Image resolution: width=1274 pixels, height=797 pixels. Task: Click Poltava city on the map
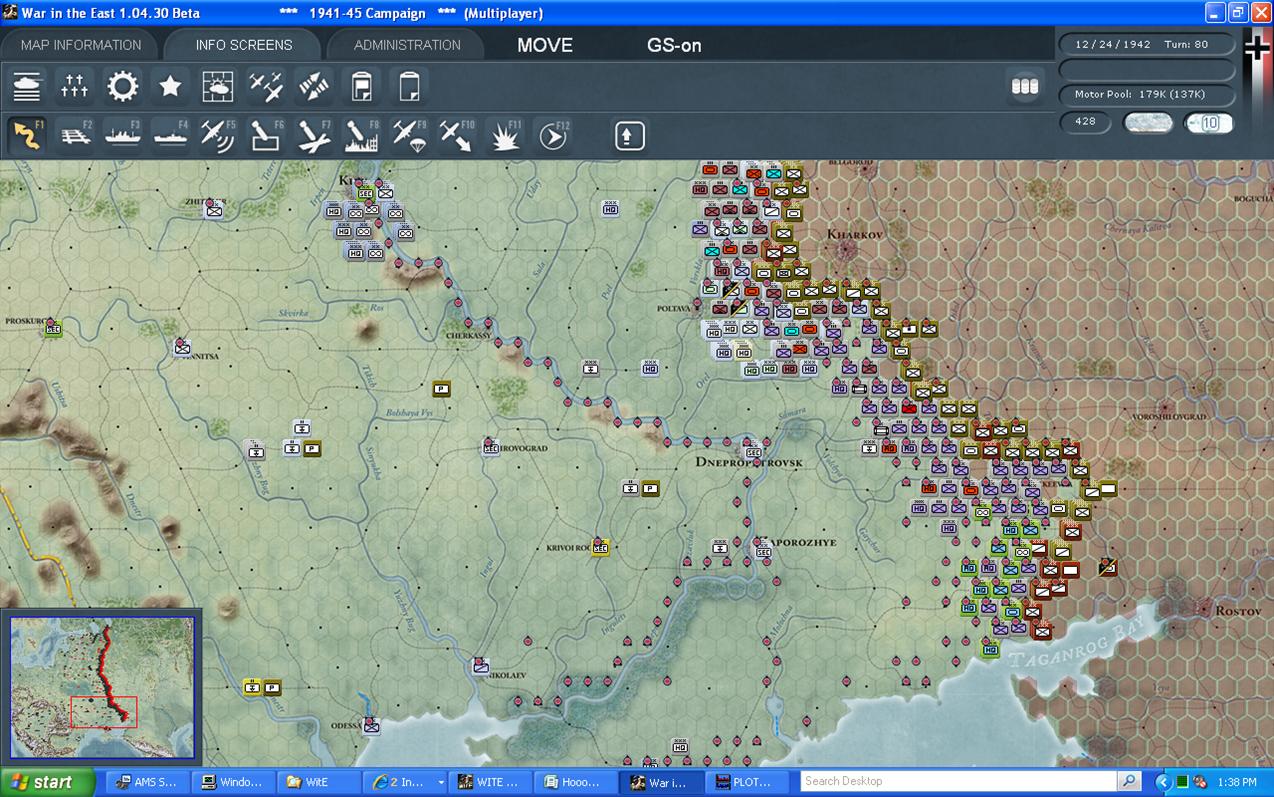click(674, 309)
